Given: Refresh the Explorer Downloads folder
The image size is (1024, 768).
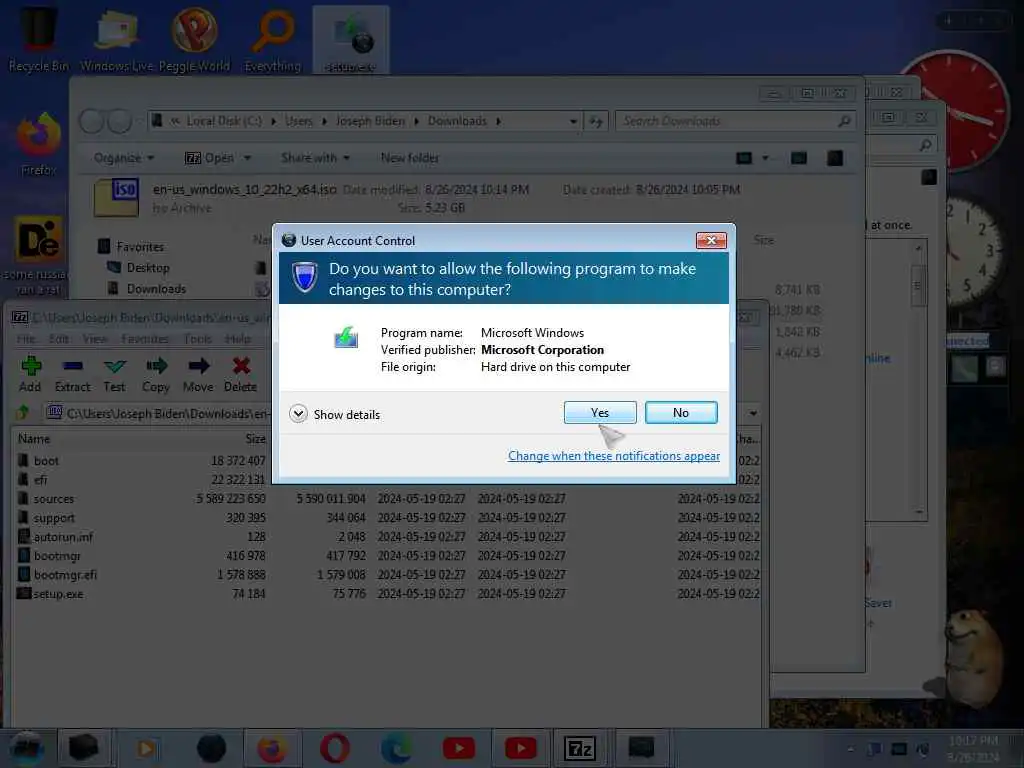Looking at the screenshot, I should coord(596,121).
